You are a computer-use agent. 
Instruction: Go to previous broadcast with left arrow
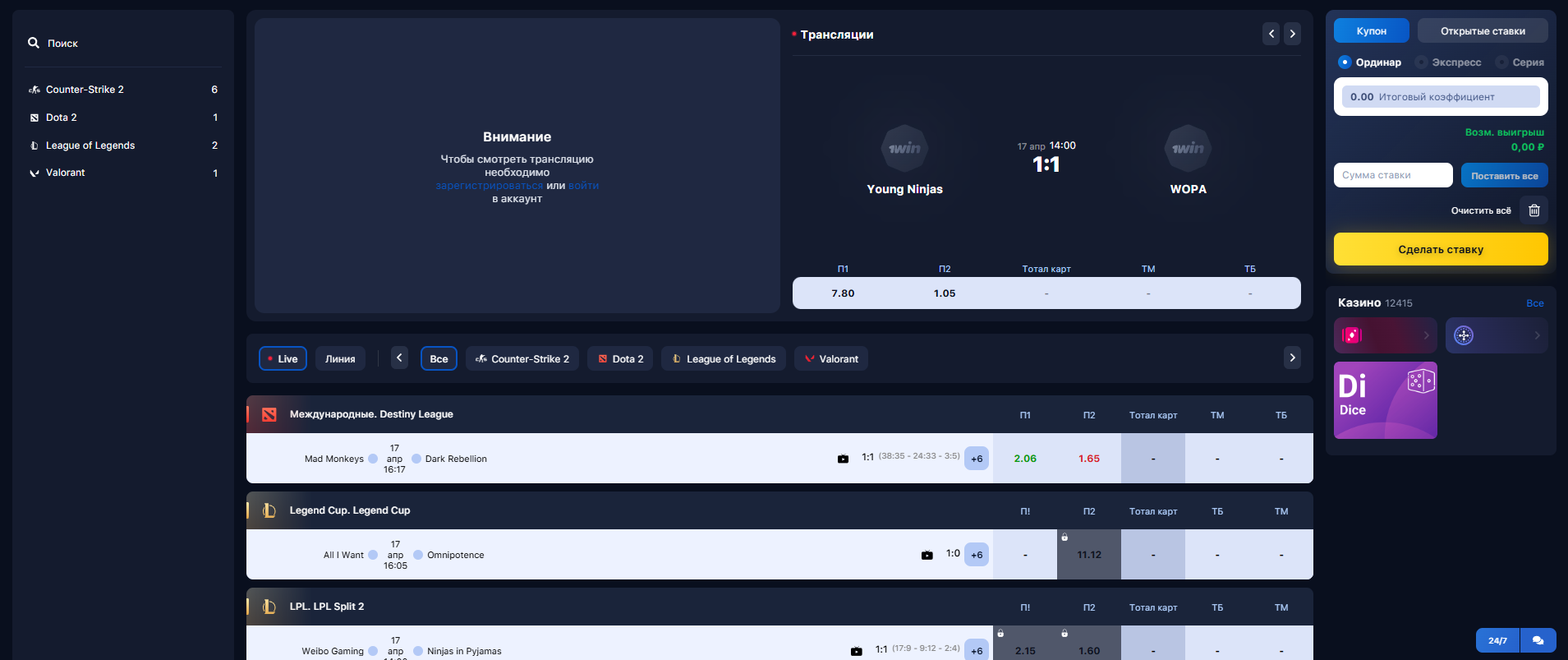(x=1271, y=34)
